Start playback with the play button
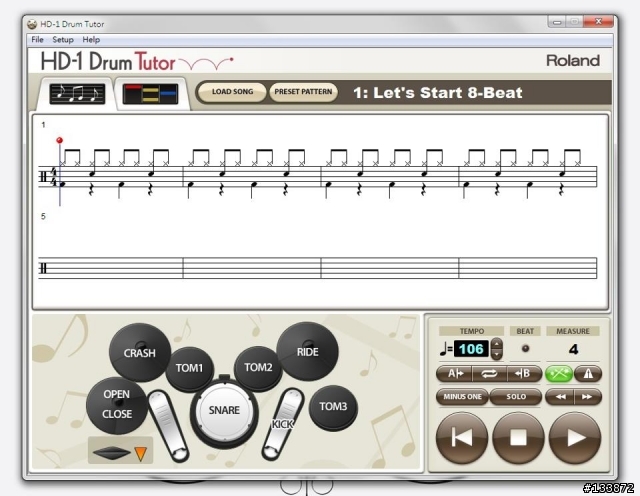640x496 pixels. point(575,438)
